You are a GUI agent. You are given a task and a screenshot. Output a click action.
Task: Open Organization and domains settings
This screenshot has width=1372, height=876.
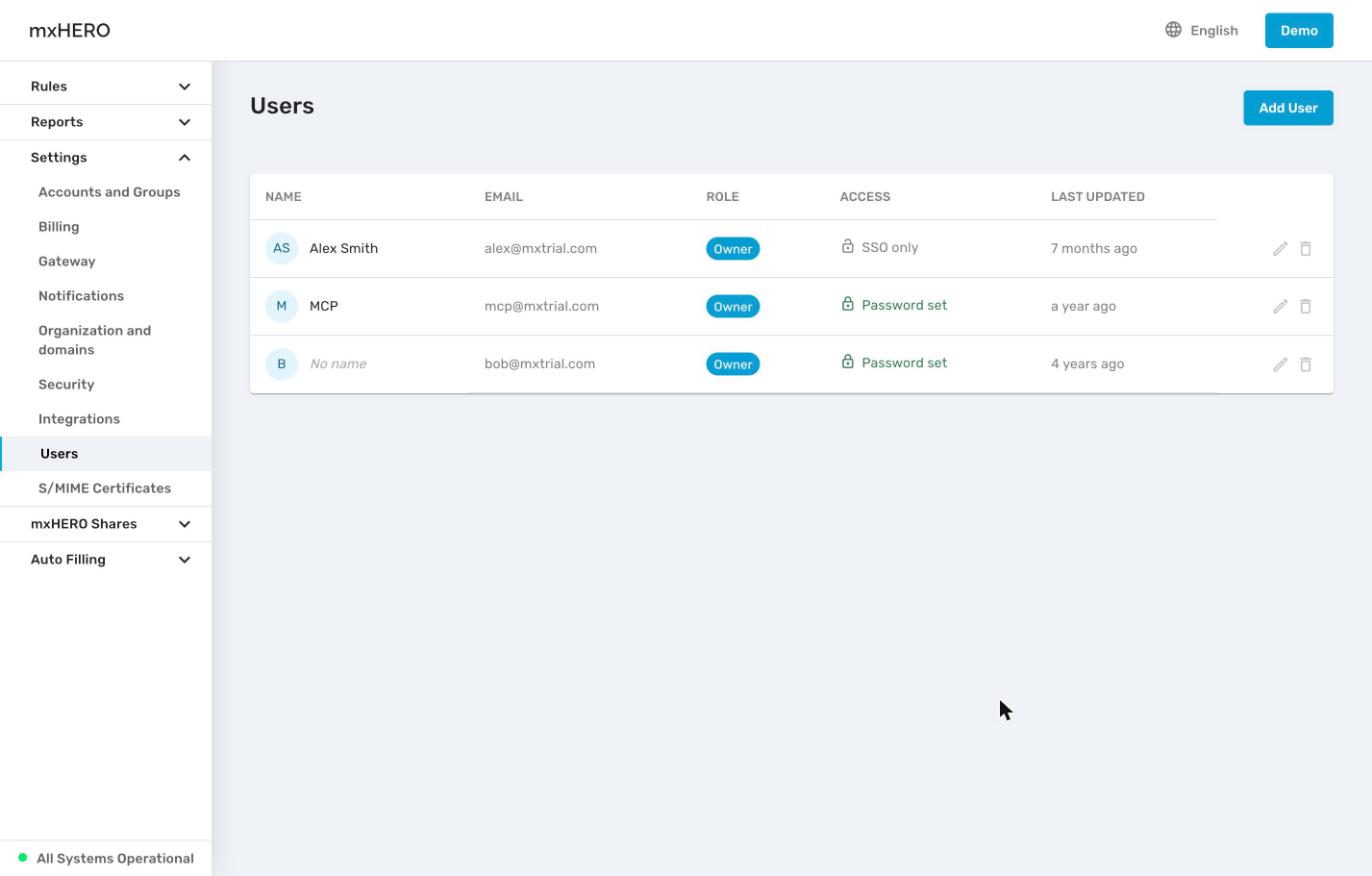pyautogui.click(x=94, y=340)
